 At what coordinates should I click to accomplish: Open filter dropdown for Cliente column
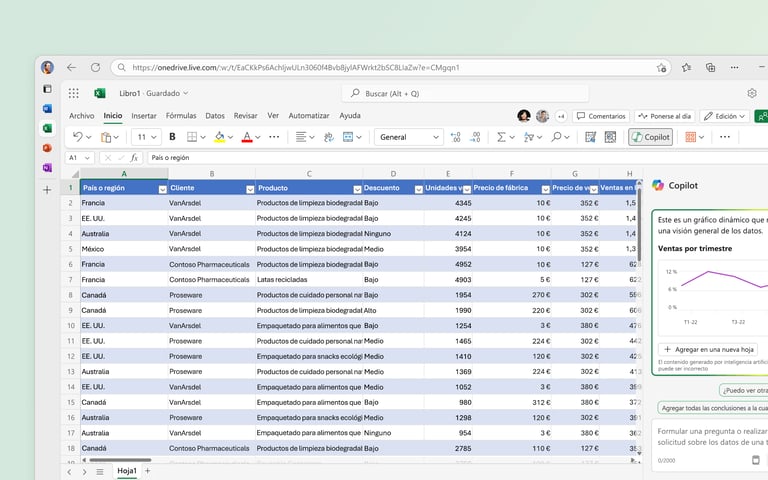[x=250, y=190]
